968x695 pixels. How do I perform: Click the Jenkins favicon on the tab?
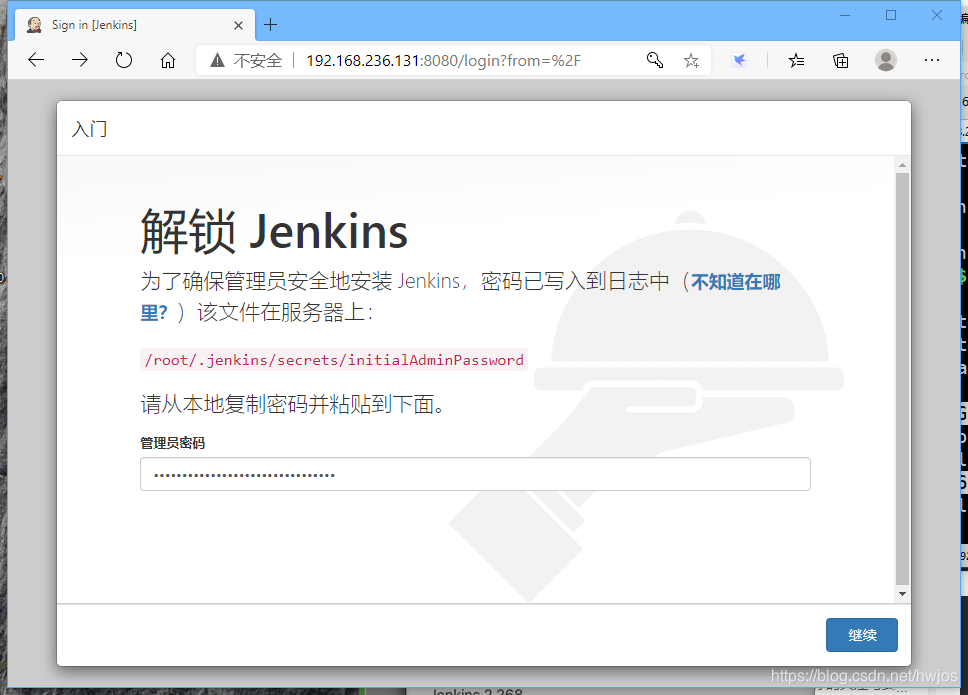coord(35,25)
